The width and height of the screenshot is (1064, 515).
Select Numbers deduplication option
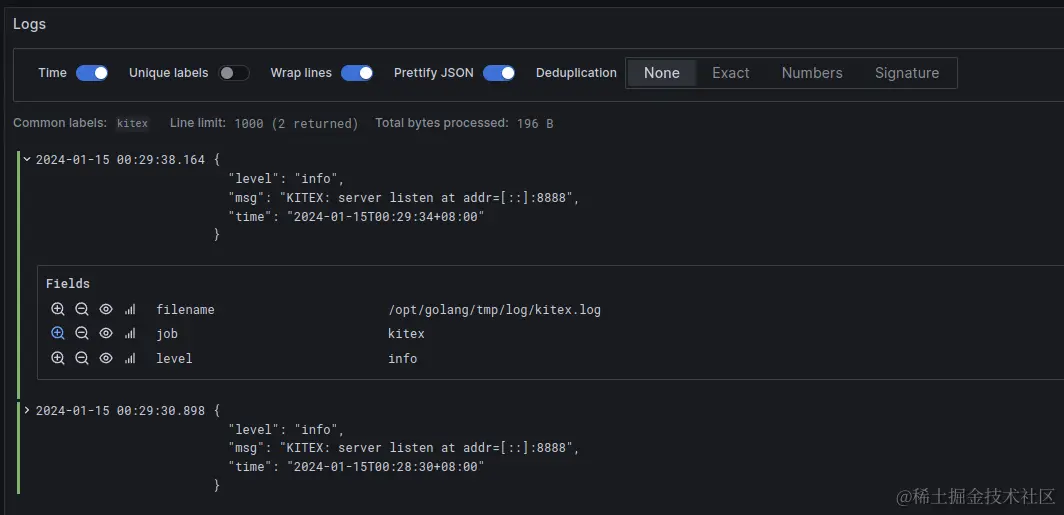pos(812,73)
